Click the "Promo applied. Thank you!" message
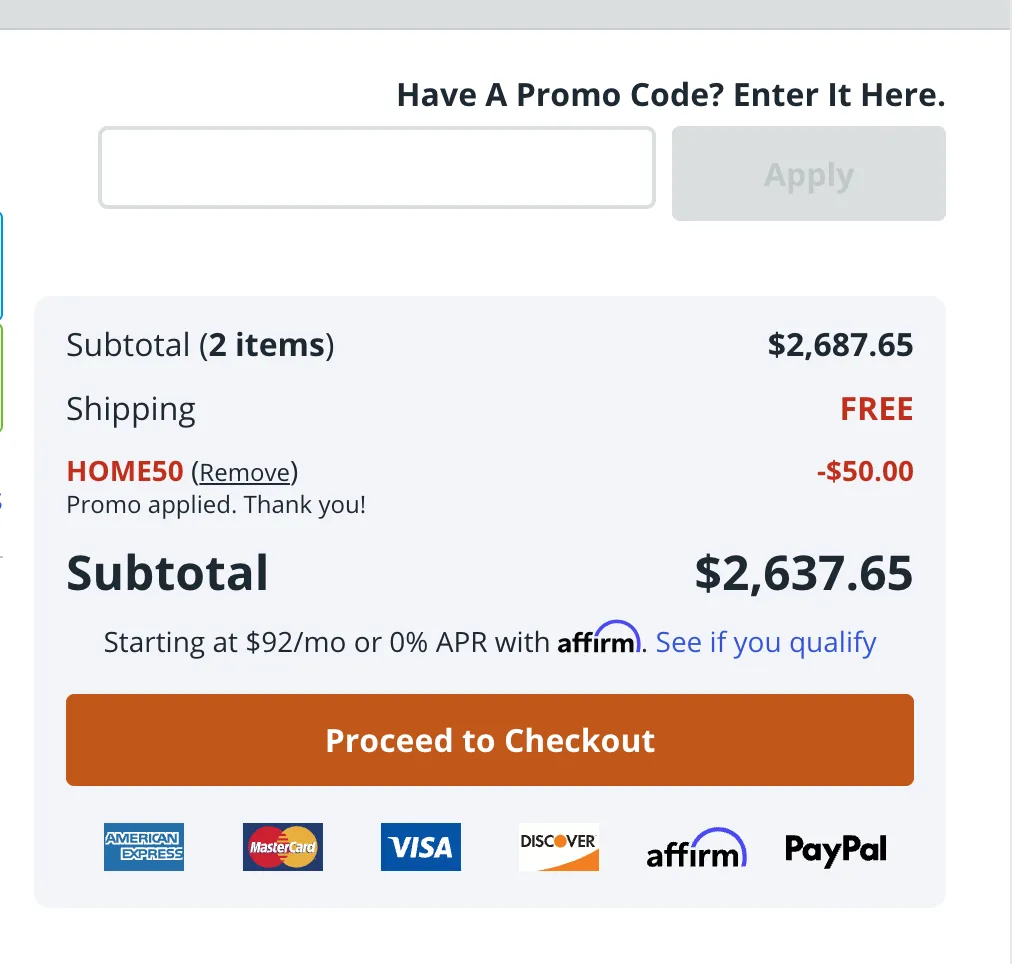The height and width of the screenshot is (964, 1012). (216, 505)
